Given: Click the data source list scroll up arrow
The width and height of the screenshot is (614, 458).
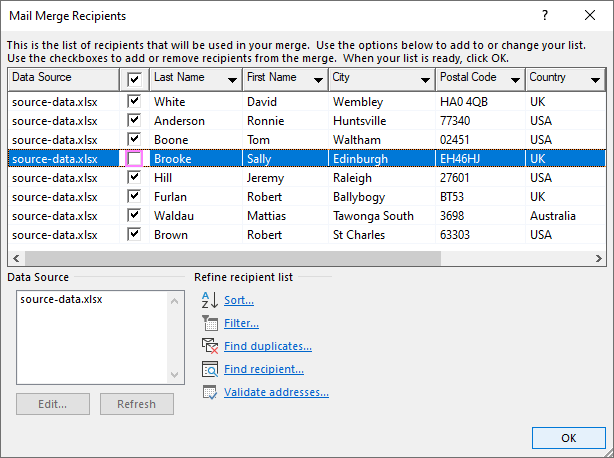Looking at the screenshot, I should 175,301.
